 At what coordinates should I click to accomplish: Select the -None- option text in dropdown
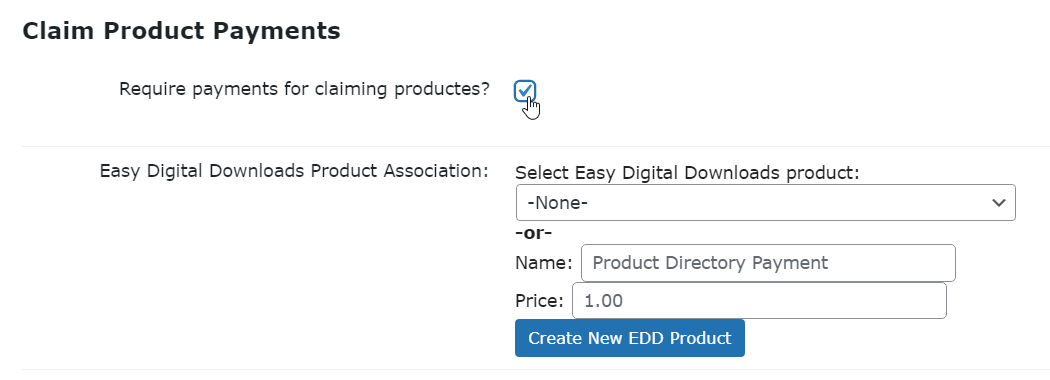coord(558,202)
